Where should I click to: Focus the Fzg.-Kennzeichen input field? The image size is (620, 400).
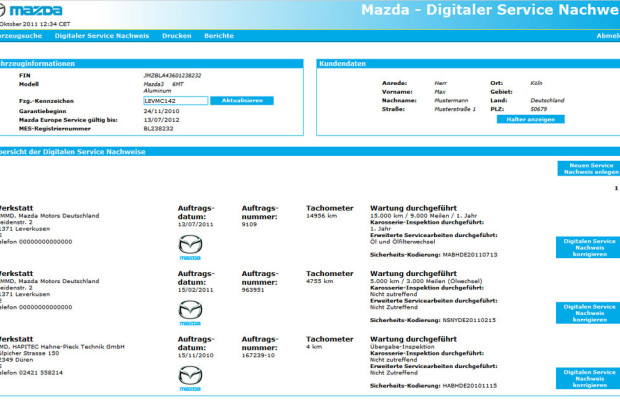pos(176,101)
